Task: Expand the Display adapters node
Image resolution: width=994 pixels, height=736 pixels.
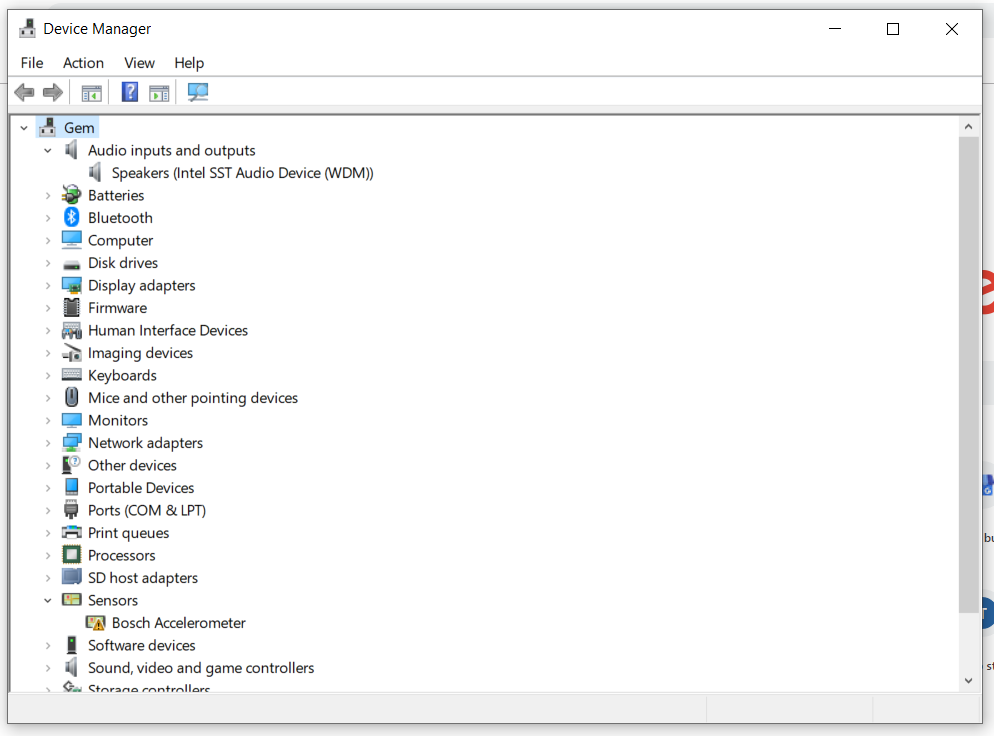Action: 48,285
